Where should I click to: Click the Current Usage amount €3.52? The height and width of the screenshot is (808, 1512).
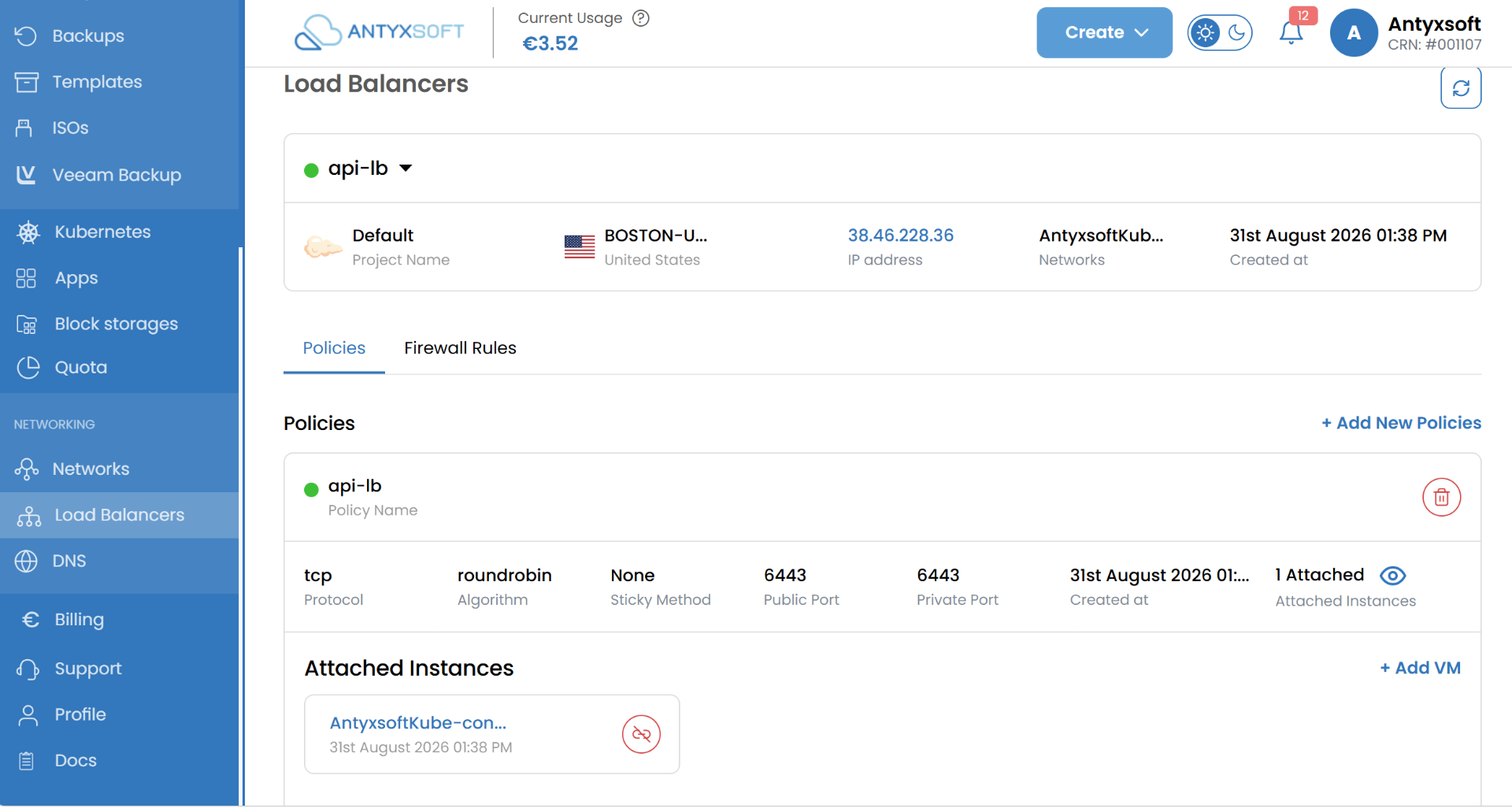[550, 43]
